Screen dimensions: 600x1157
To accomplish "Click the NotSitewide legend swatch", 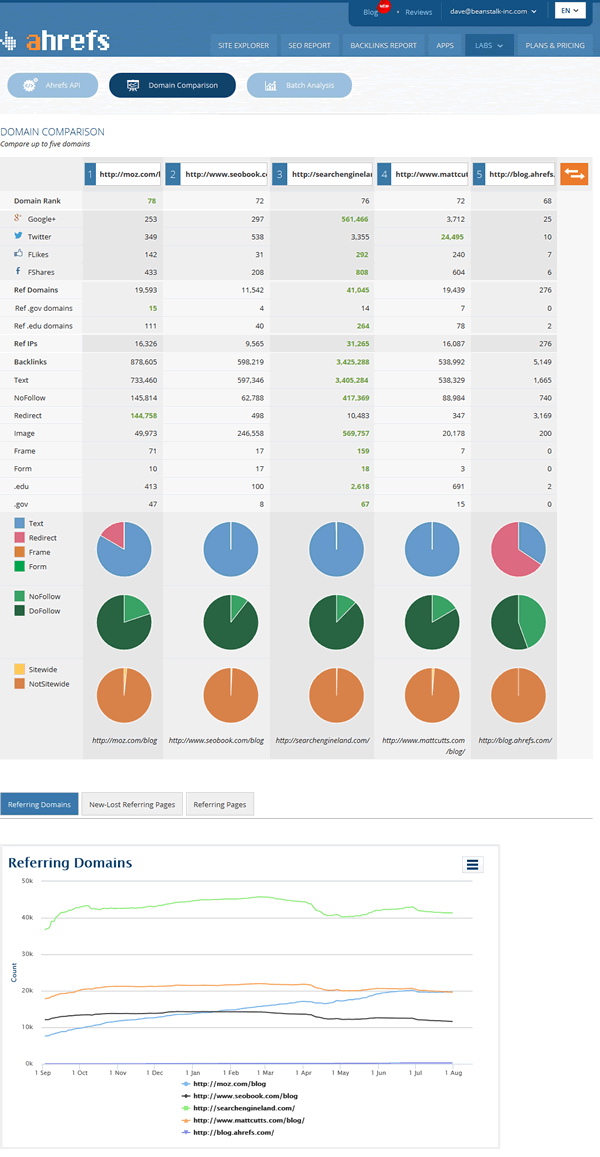I will point(20,684).
